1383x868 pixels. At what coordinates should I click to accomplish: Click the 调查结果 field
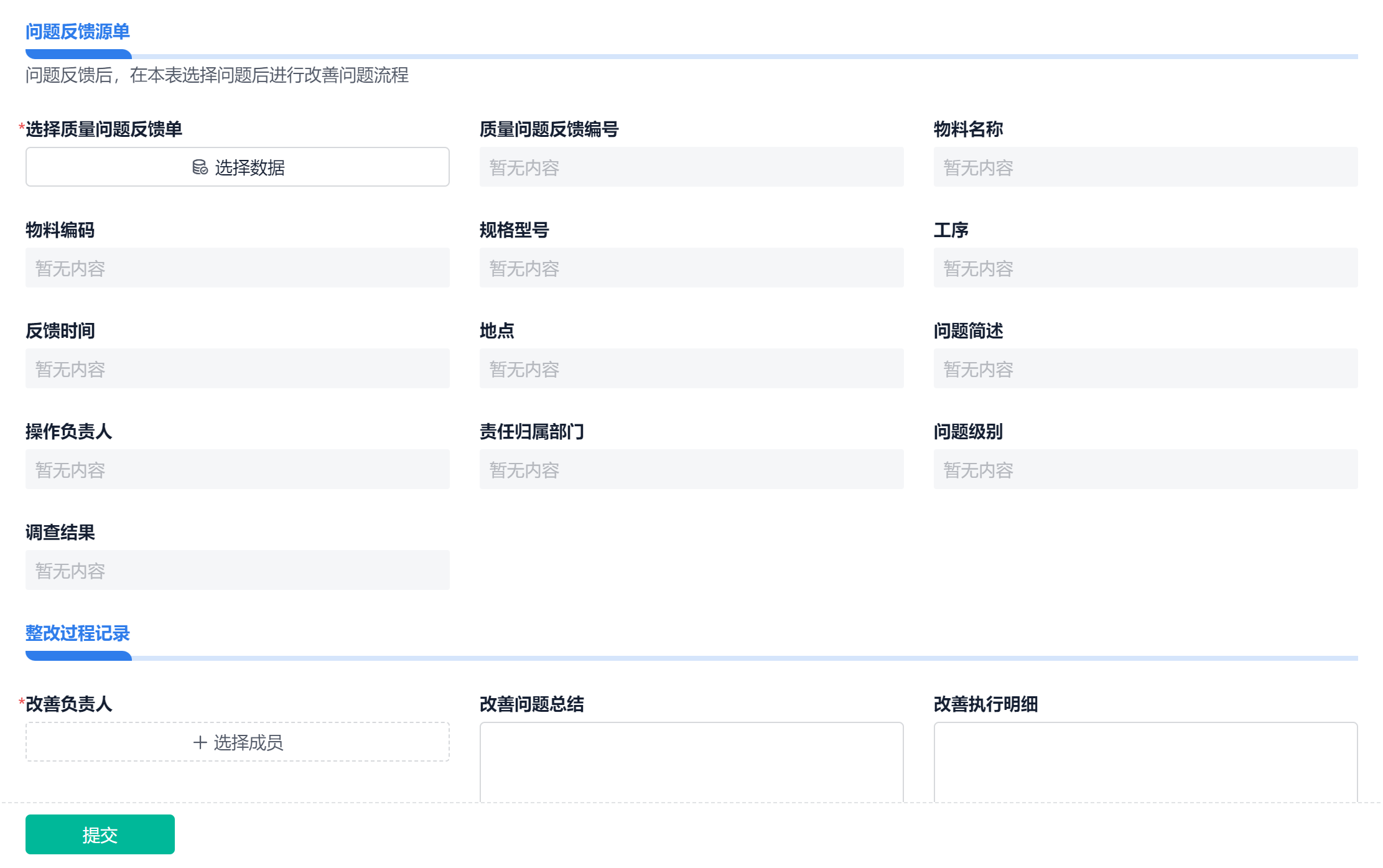click(238, 570)
